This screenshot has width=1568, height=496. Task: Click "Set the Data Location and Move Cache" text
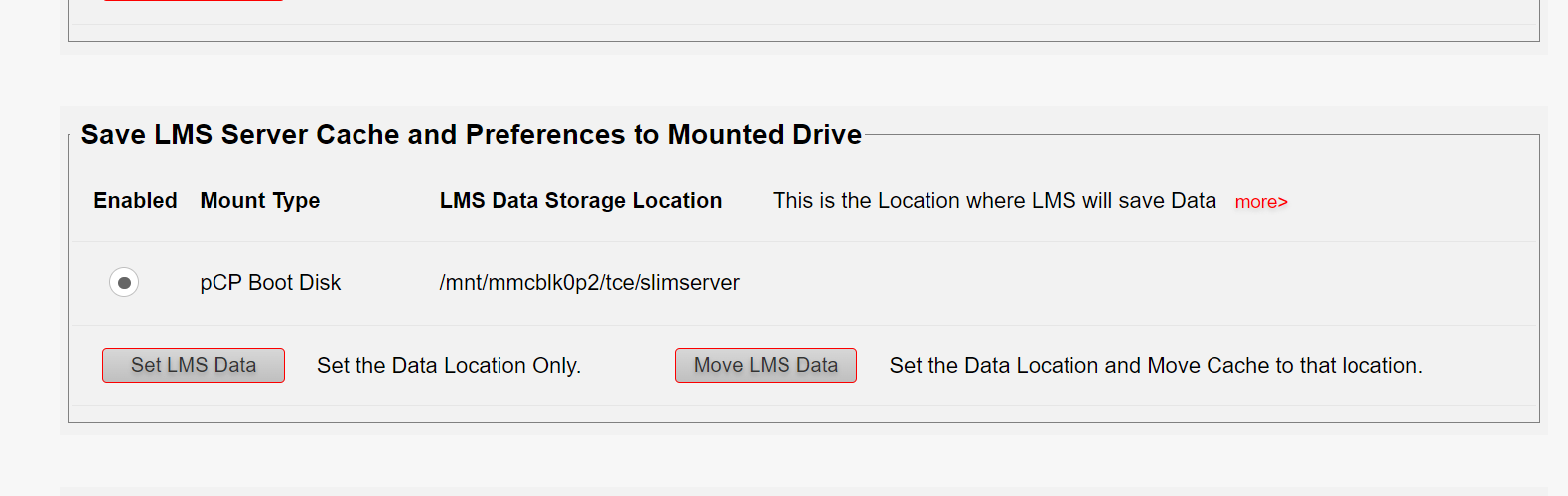[1156, 366]
